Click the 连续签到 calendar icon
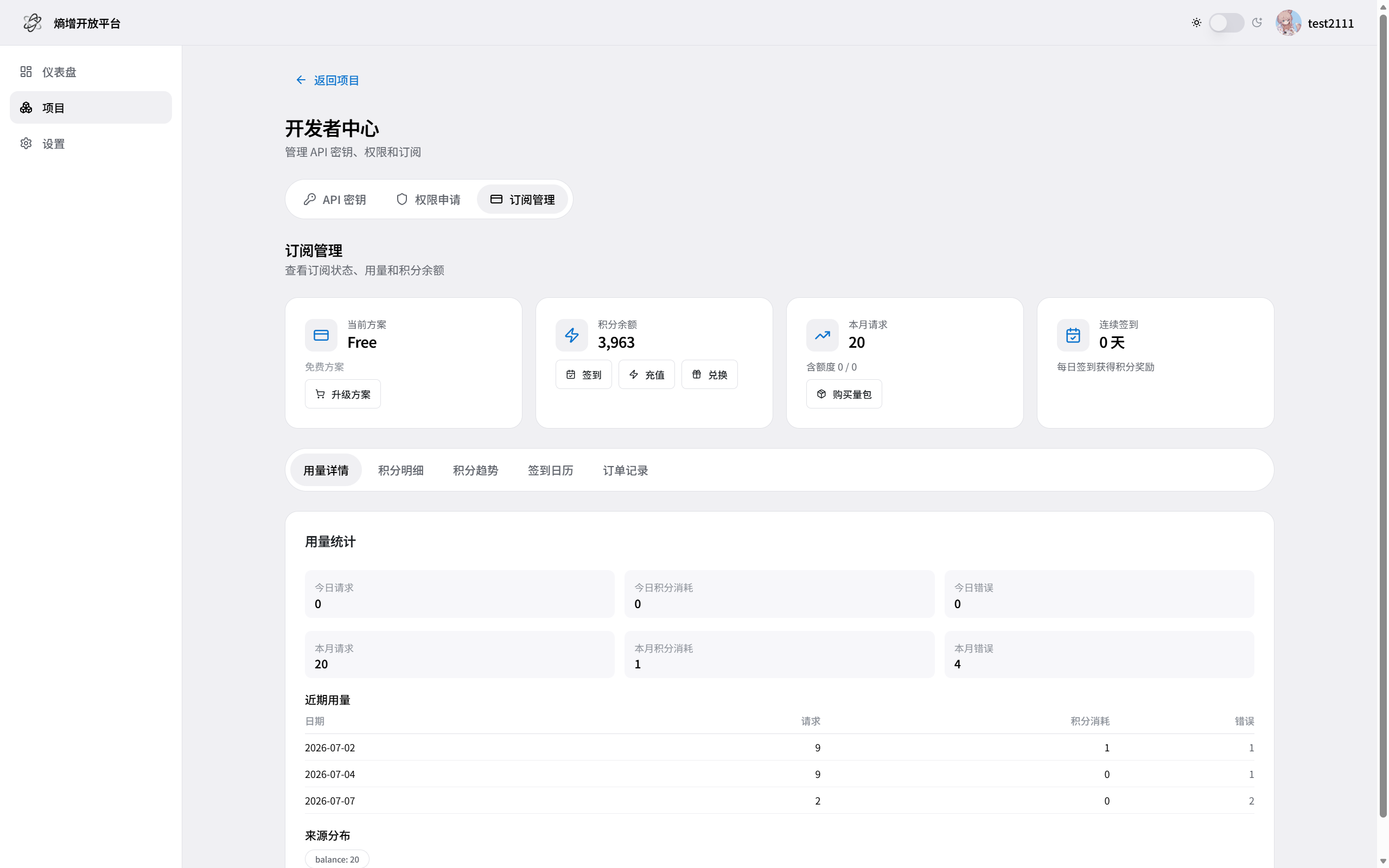The width and height of the screenshot is (1389, 868). [1073, 335]
